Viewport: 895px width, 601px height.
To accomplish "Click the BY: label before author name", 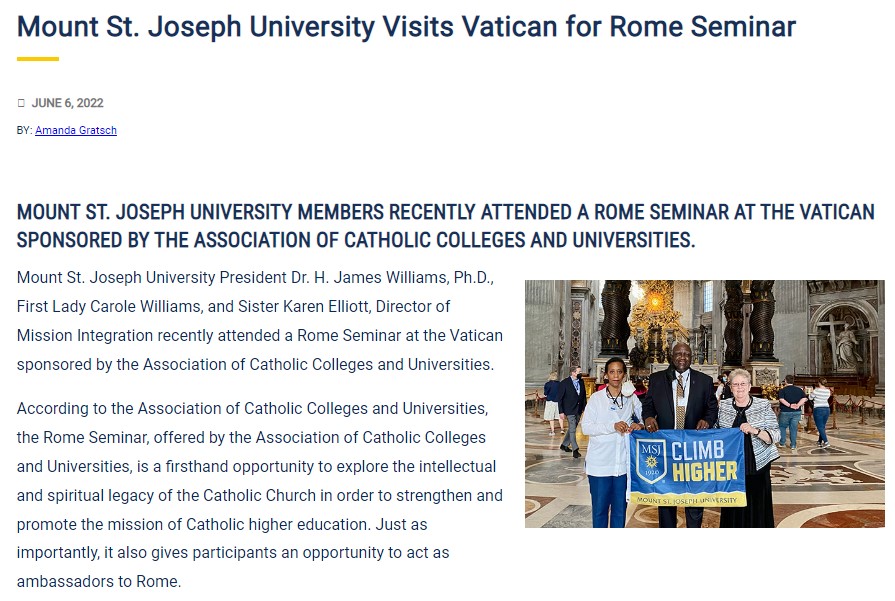I will pos(25,130).
